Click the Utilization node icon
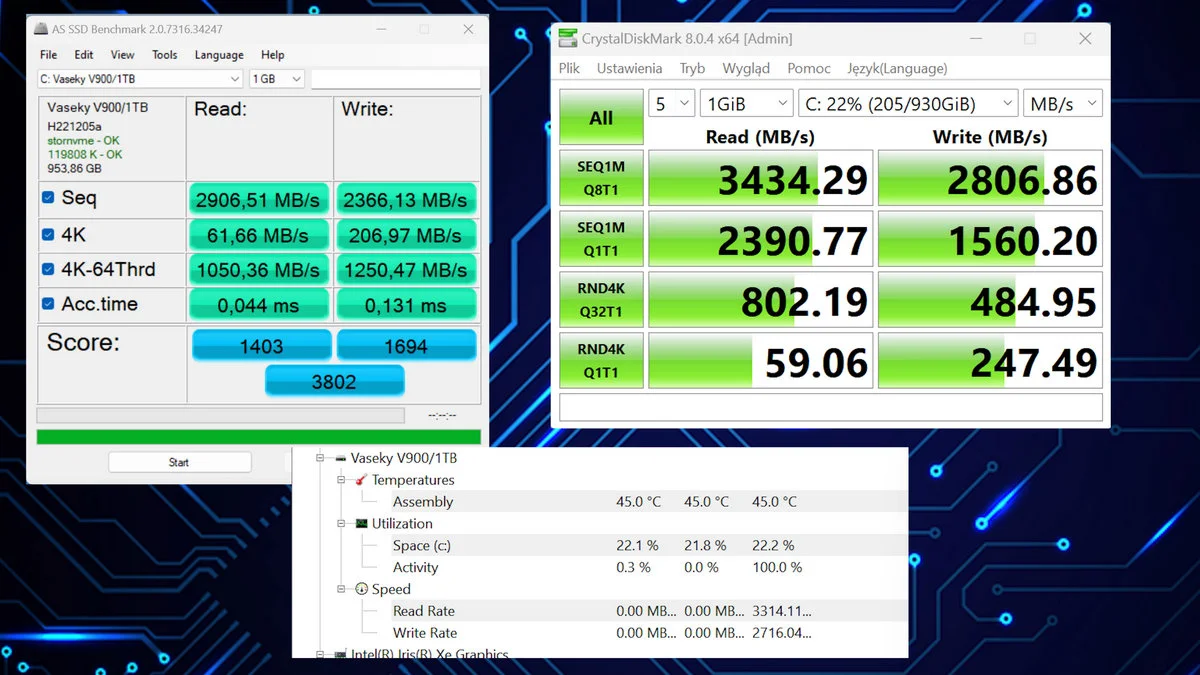Screen dimensions: 1200x675 [361, 524]
